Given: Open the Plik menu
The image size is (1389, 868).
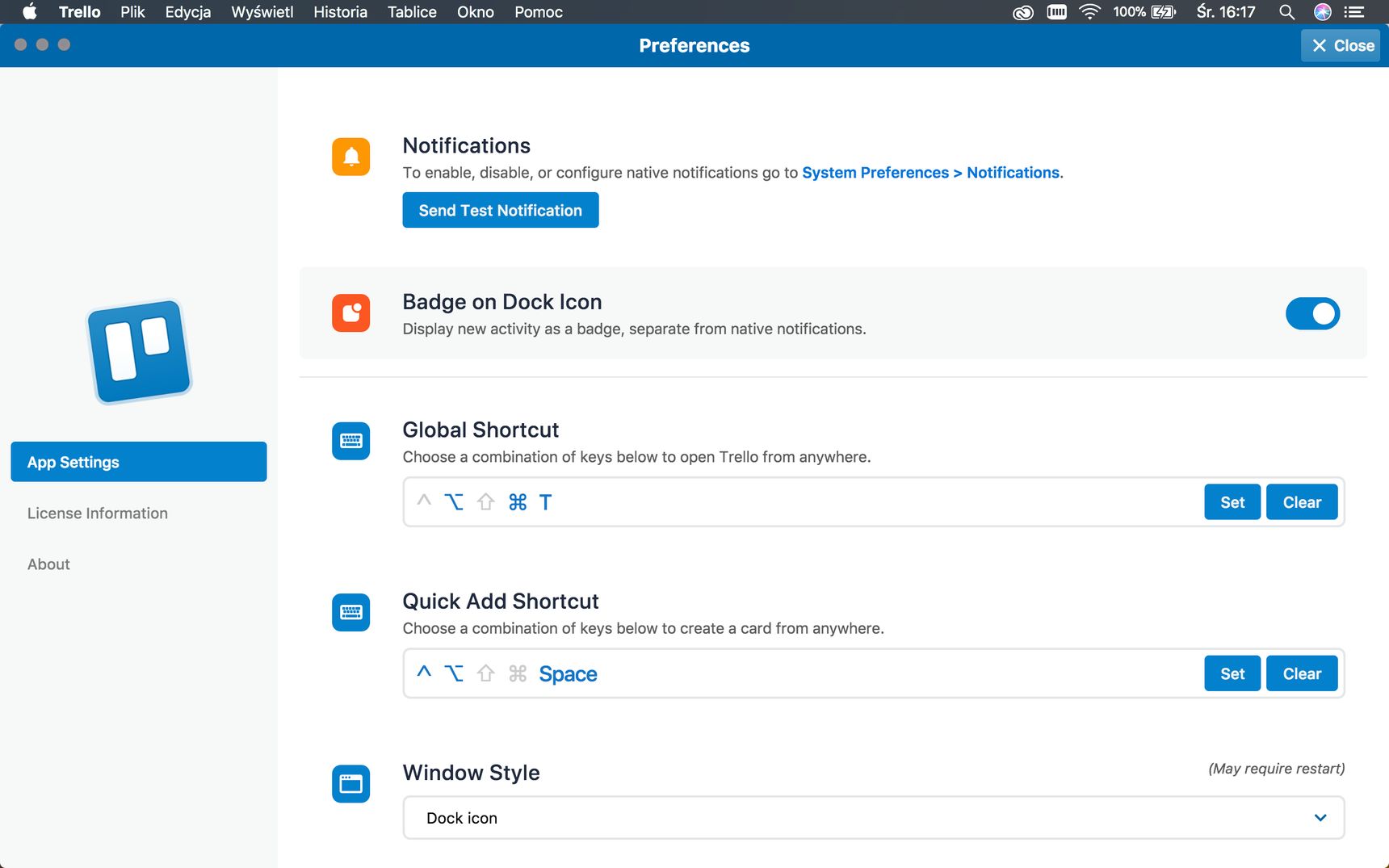Looking at the screenshot, I should point(132,12).
